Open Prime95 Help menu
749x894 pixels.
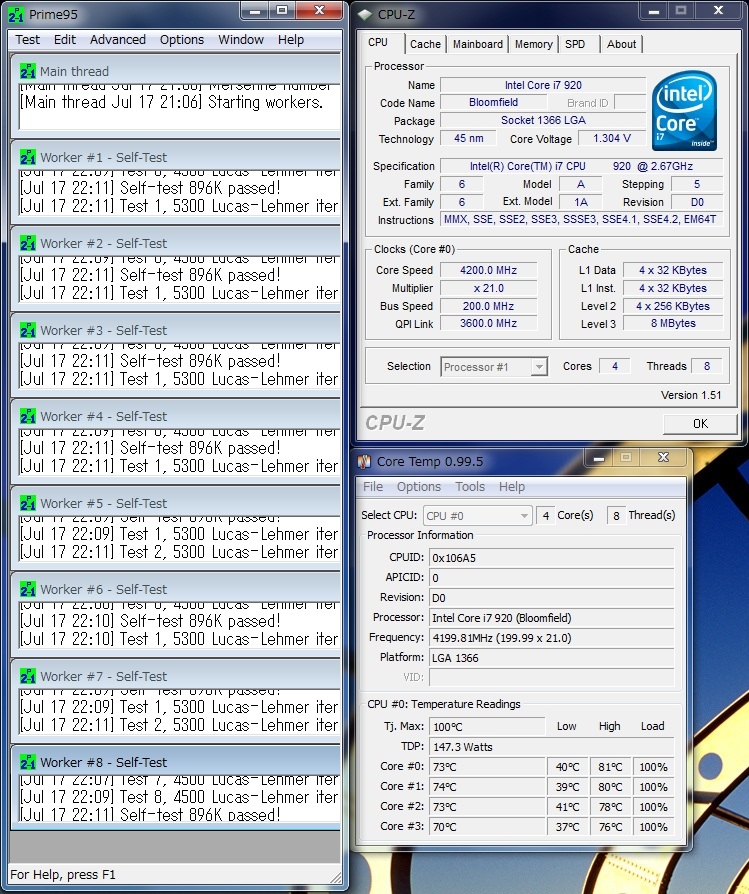click(x=291, y=39)
